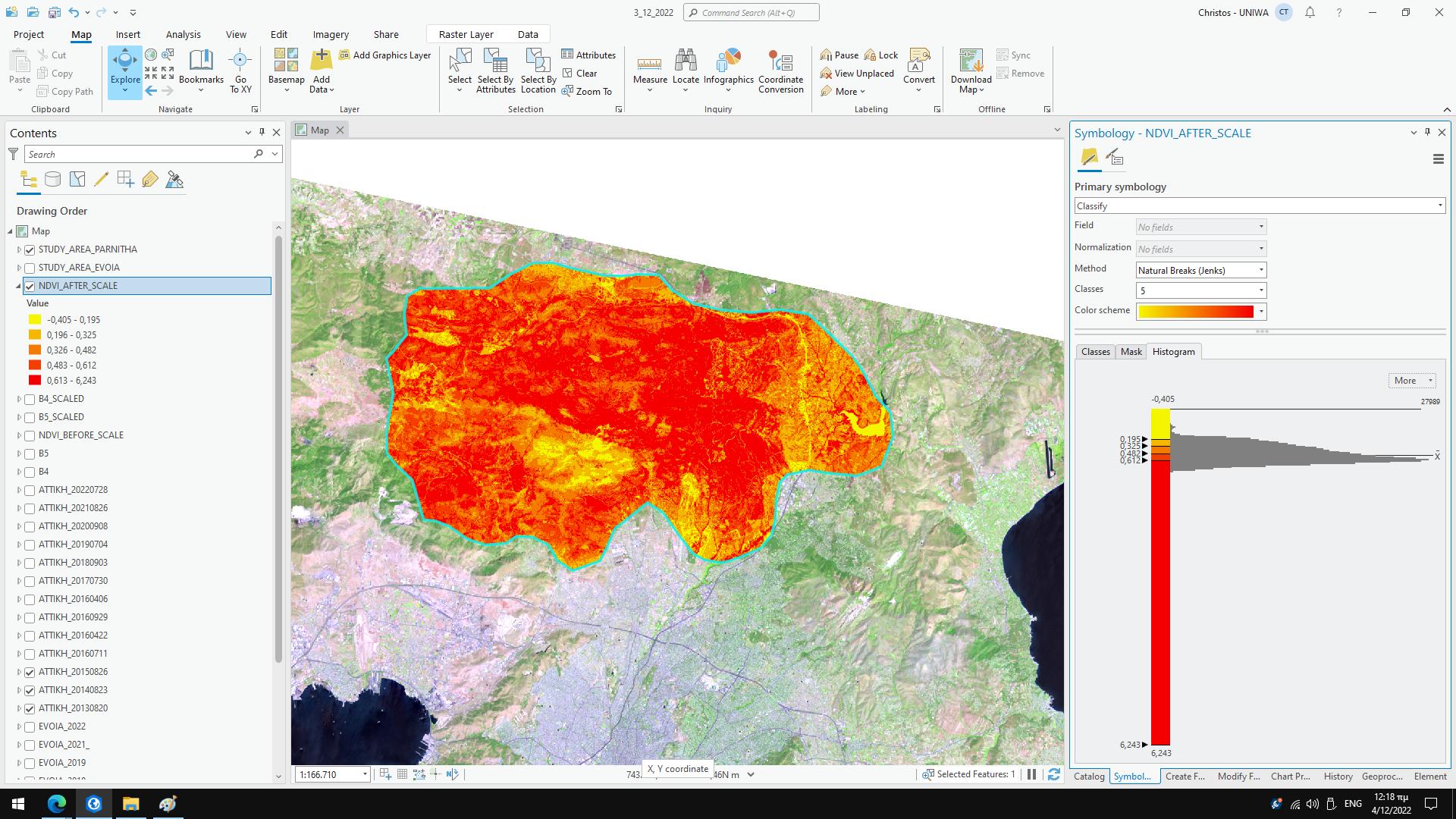Expand the B5_SCALED layer
Image resolution: width=1456 pixels, height=819 pixels.
(19, 417)
